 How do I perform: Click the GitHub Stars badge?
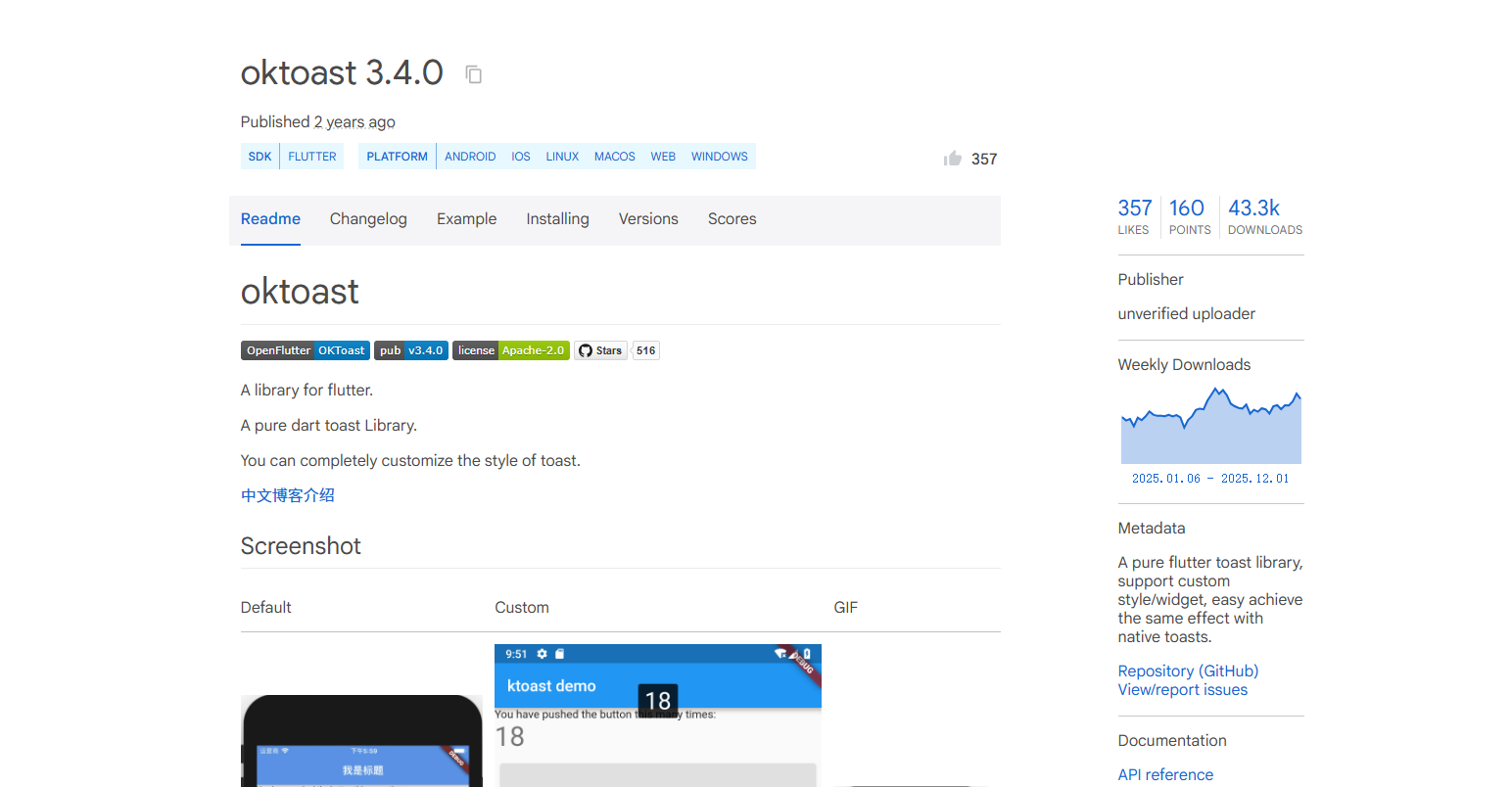[x=600, y=350]
